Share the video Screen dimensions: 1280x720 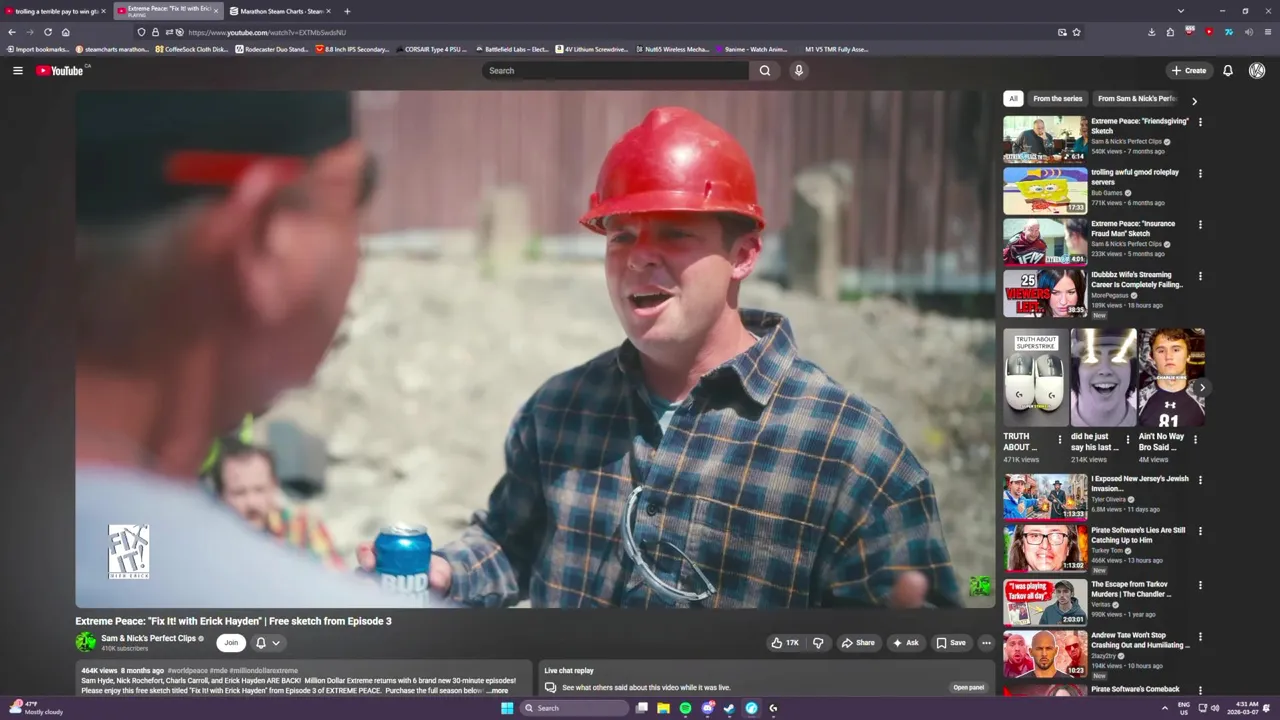tap(858, 643)
